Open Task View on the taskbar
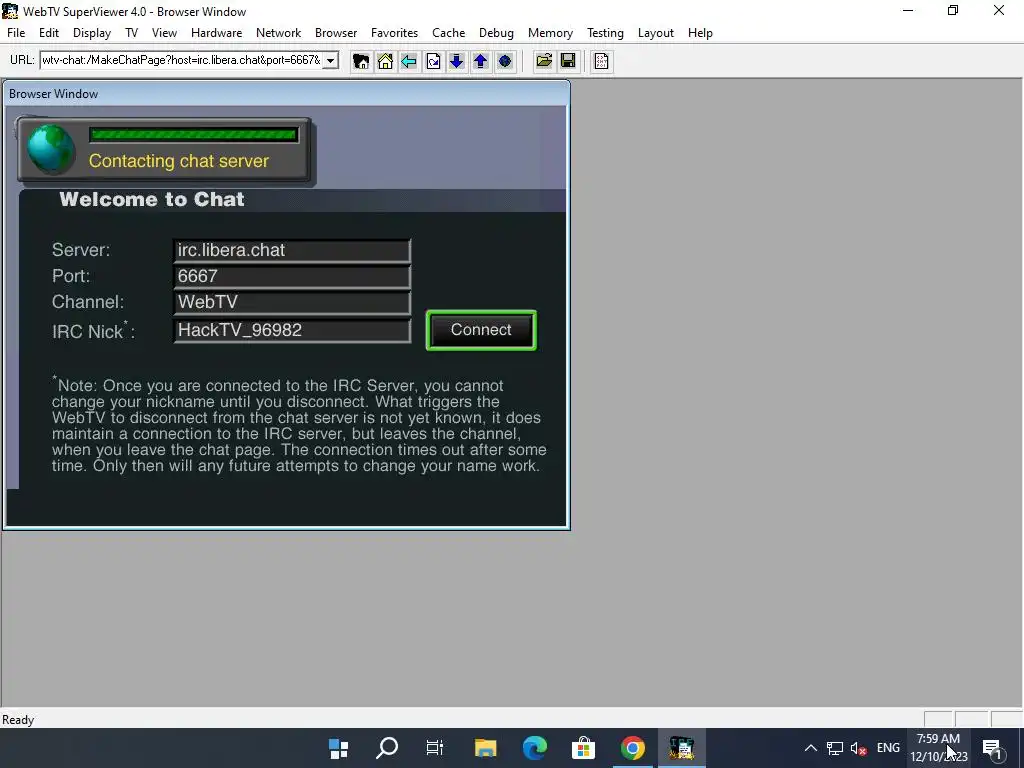1024x768 pixels. [x=435, y=748]
